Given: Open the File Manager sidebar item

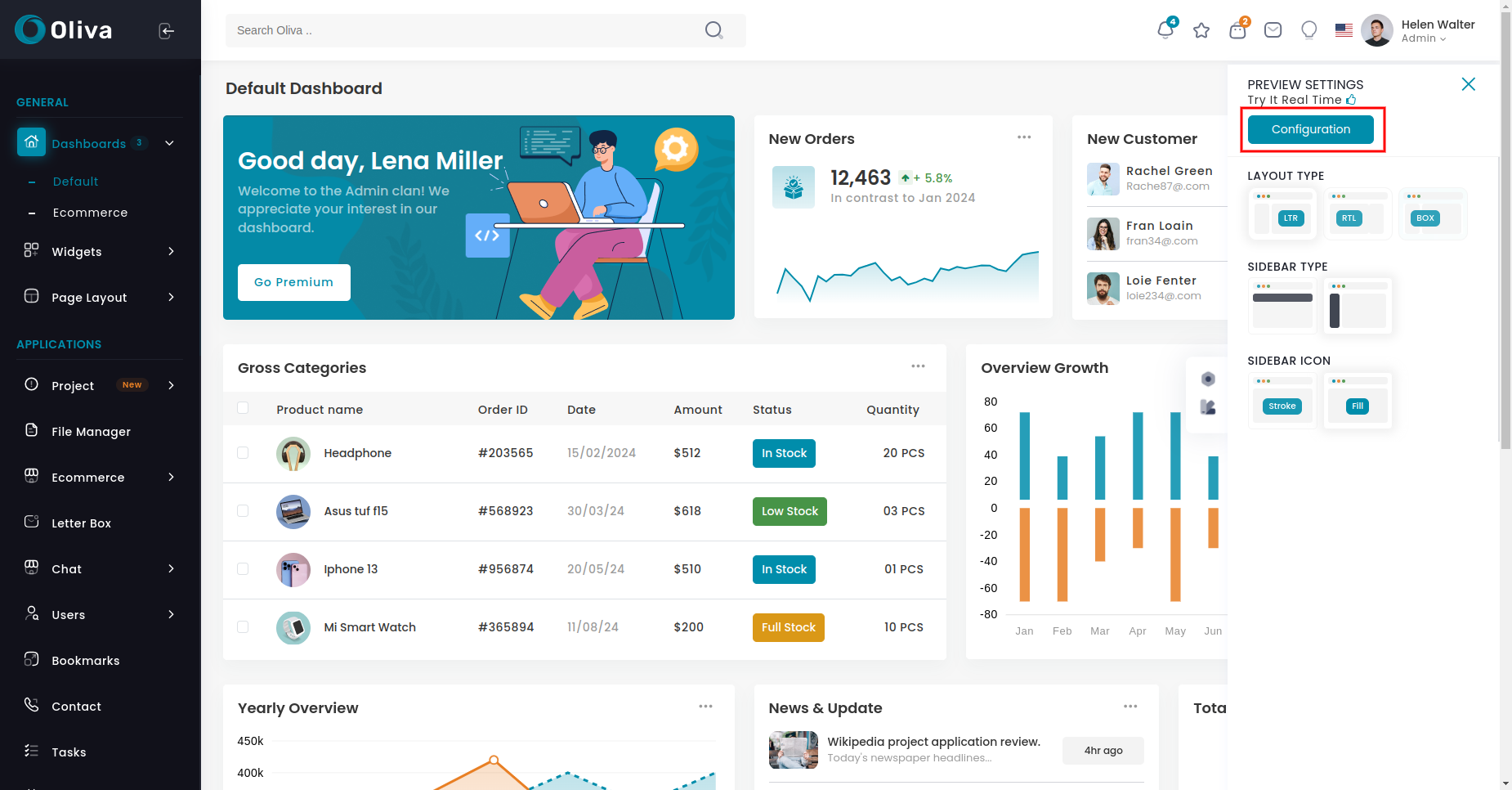Looking at the screenshot, I should click(x=100, y=431).
